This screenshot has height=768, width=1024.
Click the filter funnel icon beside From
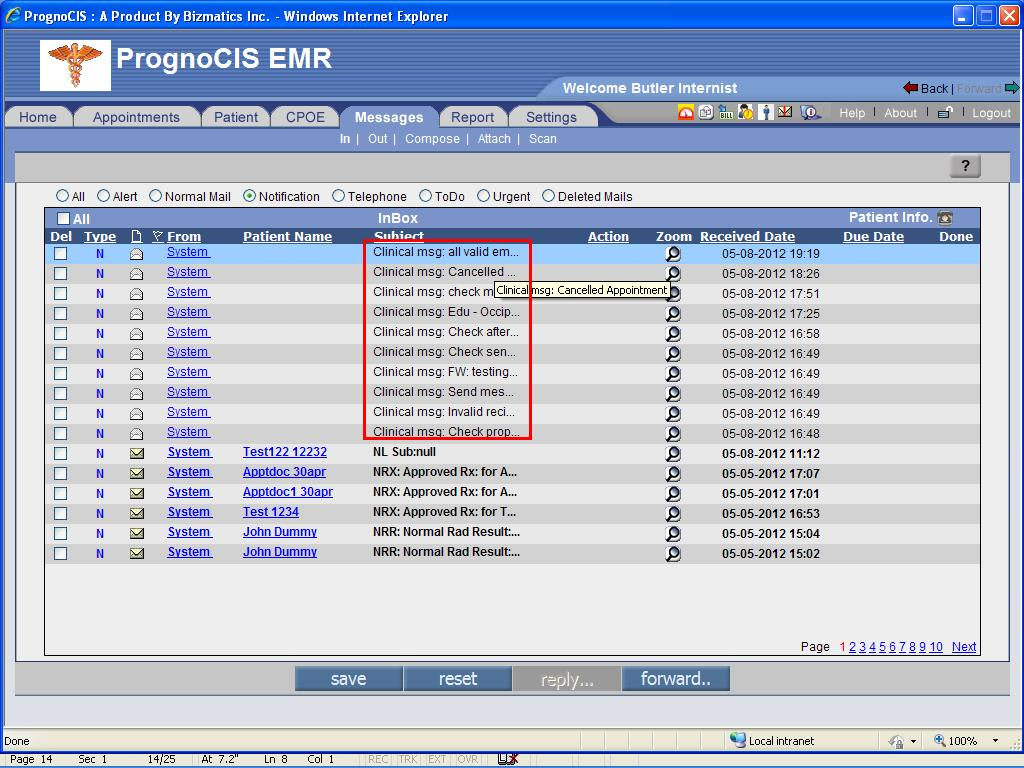157,236
